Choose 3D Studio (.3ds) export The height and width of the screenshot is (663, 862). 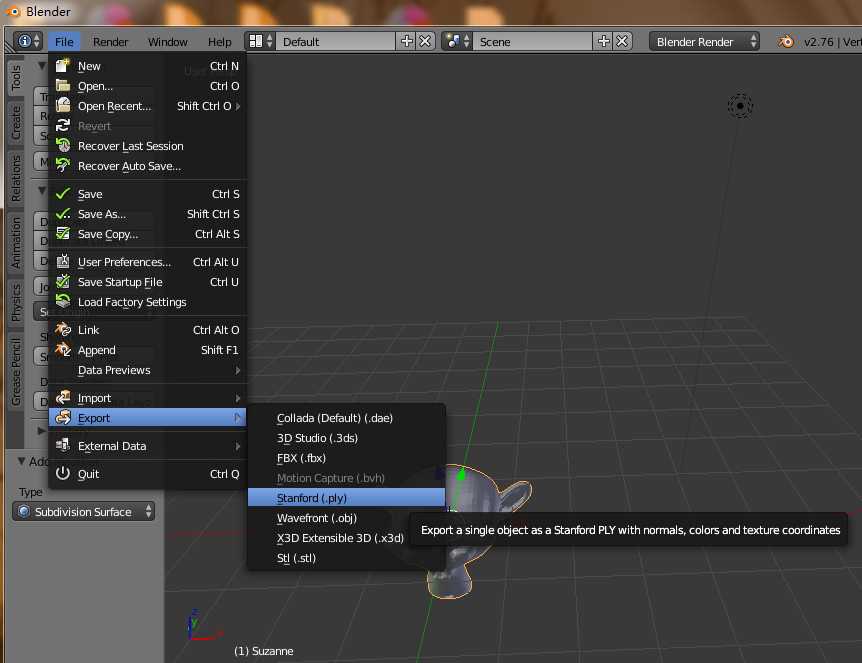(346, 438)
